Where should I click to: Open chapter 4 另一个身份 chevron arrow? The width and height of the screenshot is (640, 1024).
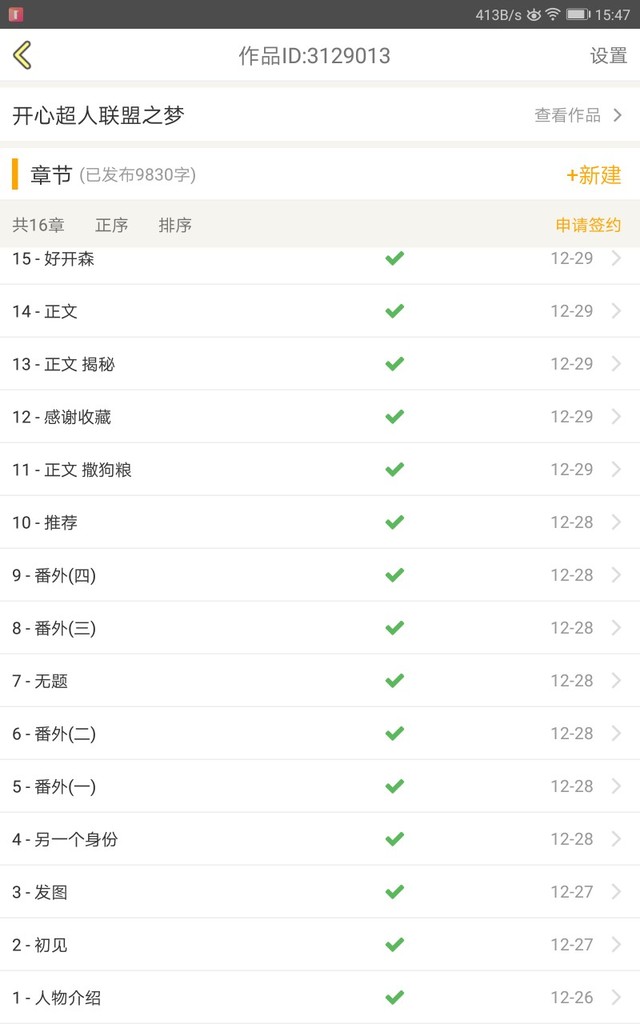pos(616,839)
